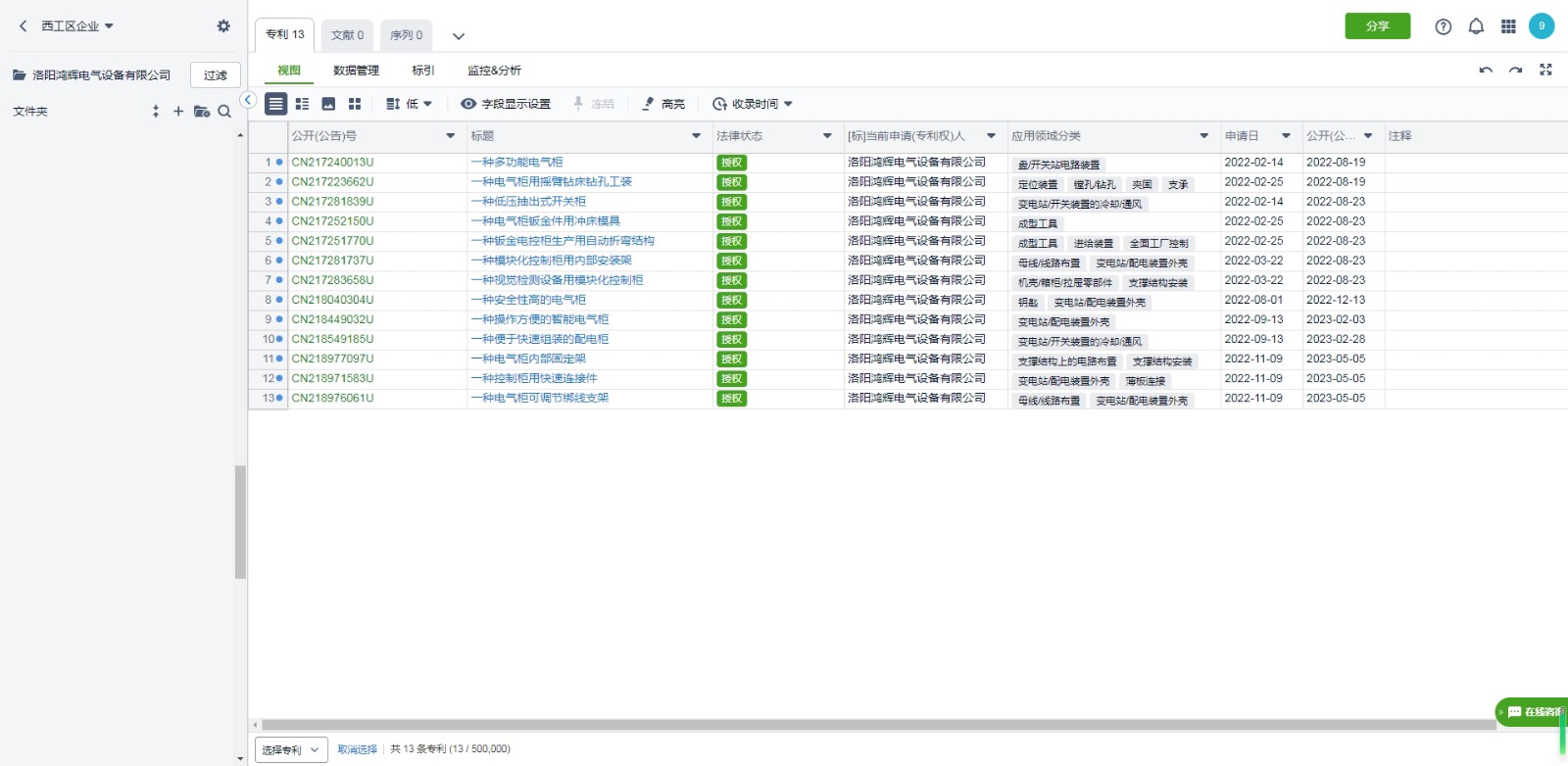This screenshot has width=1568, height=766.
Task: Click the green 分享 share button
Action: tap(1377, 26)
